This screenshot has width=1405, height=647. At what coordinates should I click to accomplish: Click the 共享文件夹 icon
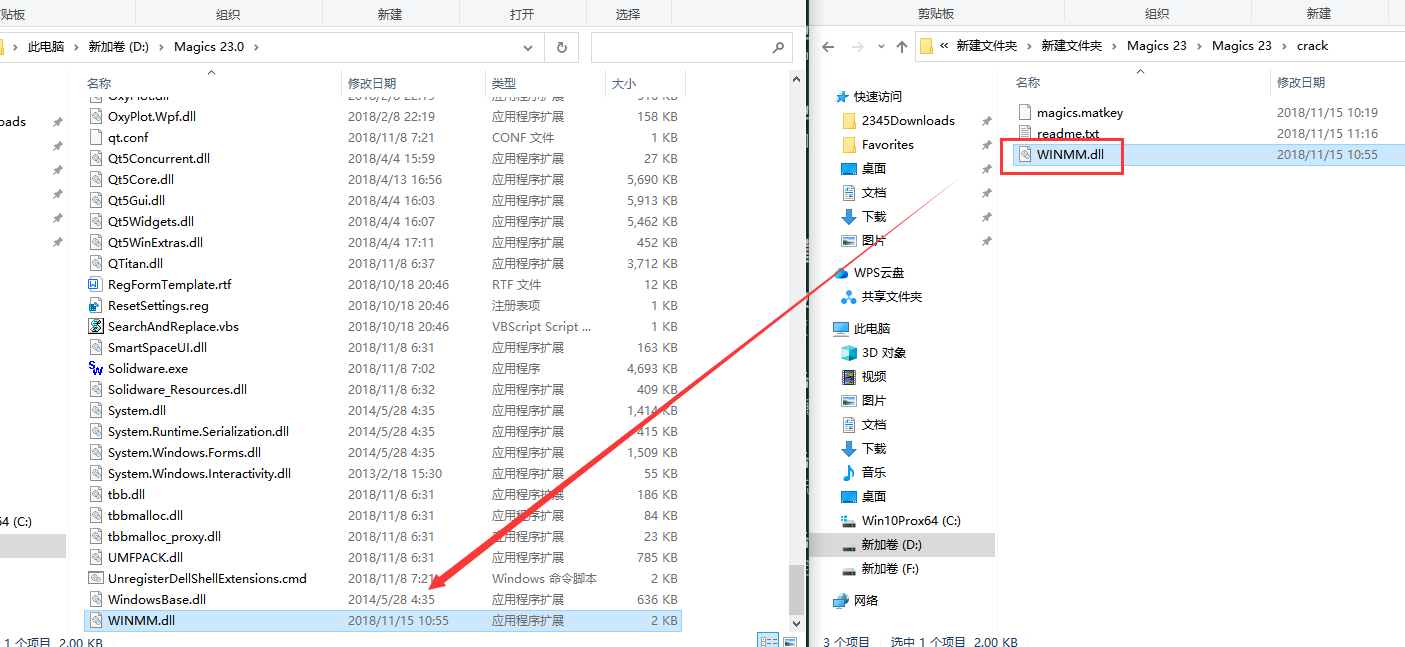pos(849,297)
